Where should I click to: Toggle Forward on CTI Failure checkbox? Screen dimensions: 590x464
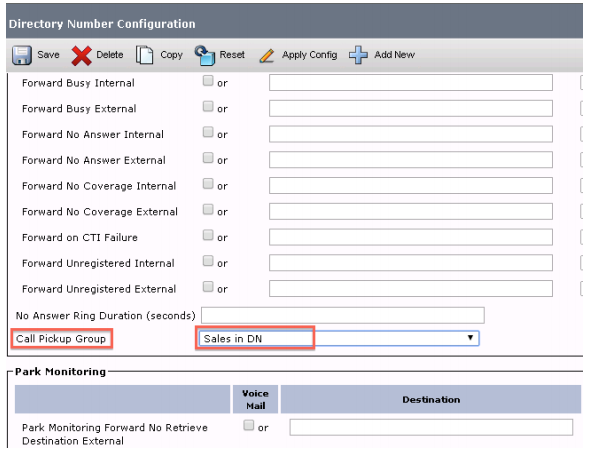tap(208, 235)
